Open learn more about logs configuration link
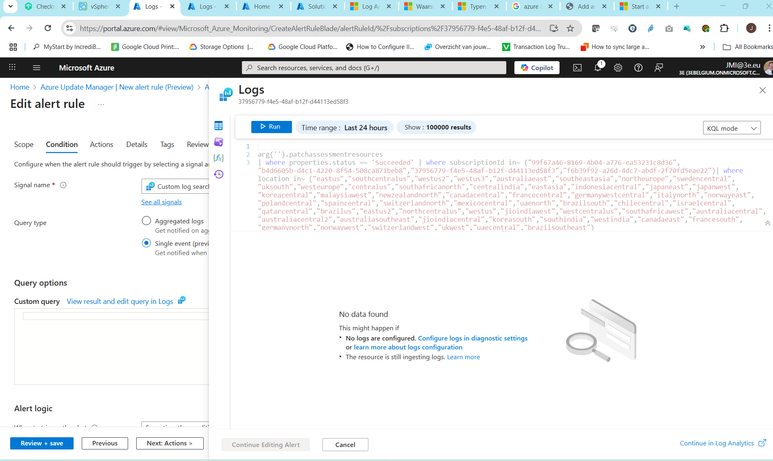Viewport: 773px width, 461px height. click(x=408, y=347)
